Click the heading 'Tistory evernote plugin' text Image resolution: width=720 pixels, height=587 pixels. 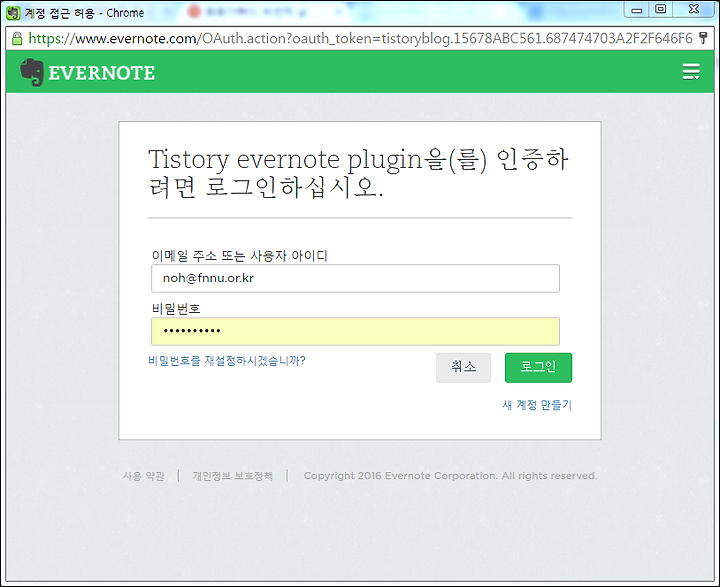(x=285, y=159)
